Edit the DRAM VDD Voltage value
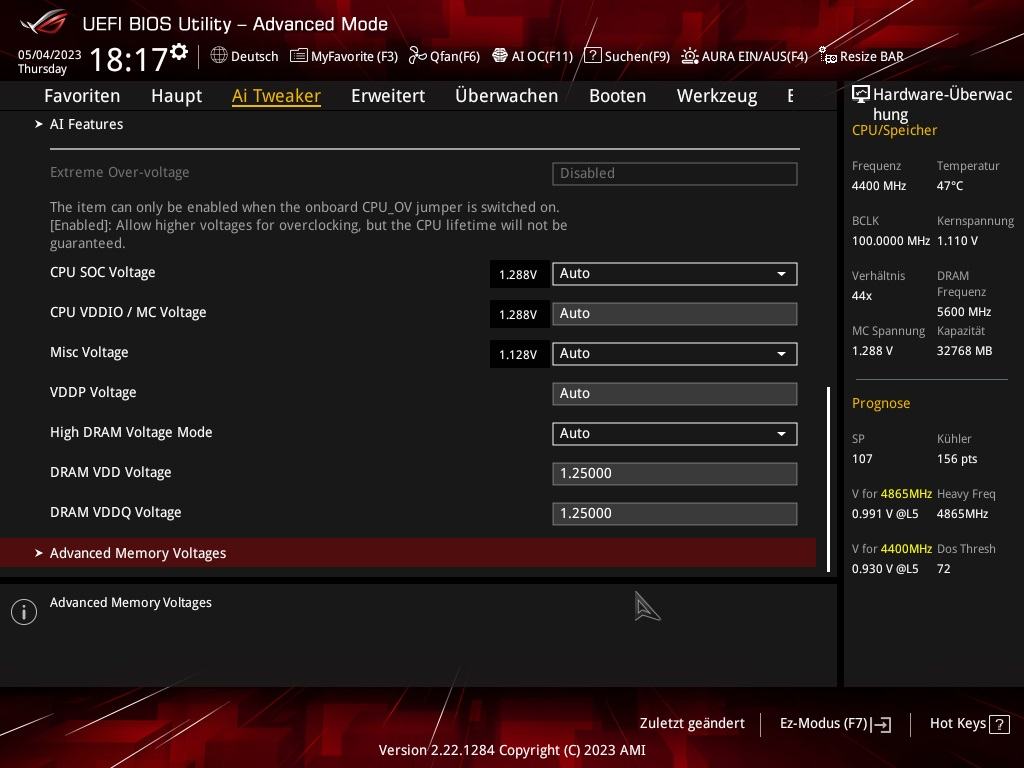The height and width of the screenshot is (768, 1024). (x=675, y=473)
